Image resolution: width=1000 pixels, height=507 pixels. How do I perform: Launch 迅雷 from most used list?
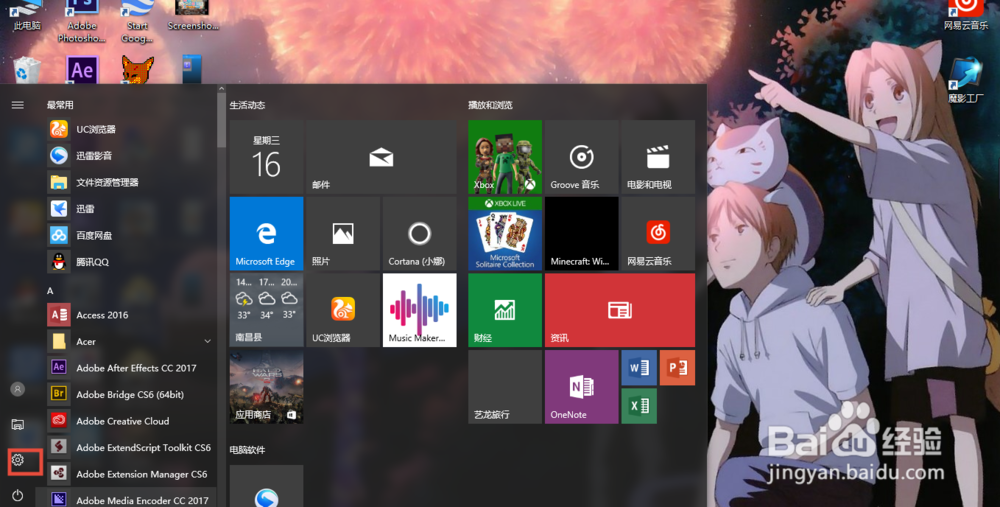[130, 209]
